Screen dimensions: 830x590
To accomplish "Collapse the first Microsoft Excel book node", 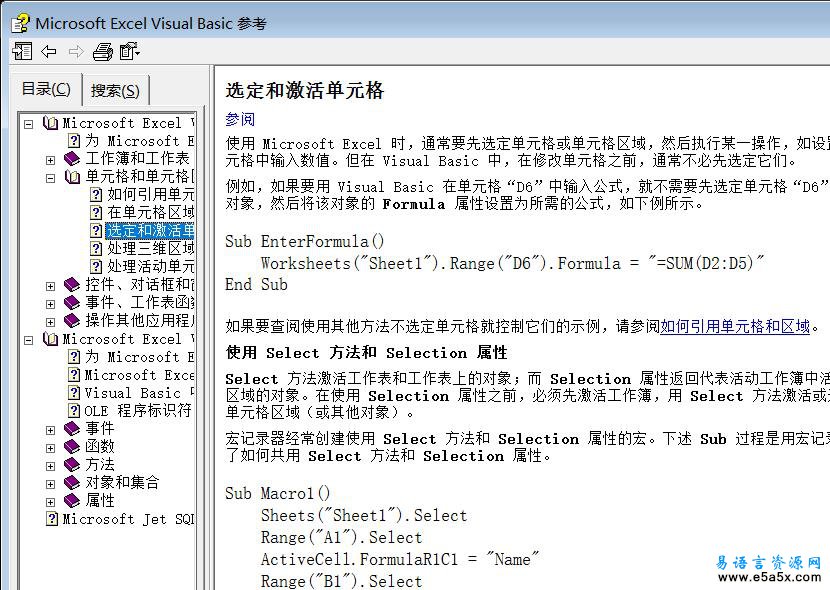I will tap(29, 124).
